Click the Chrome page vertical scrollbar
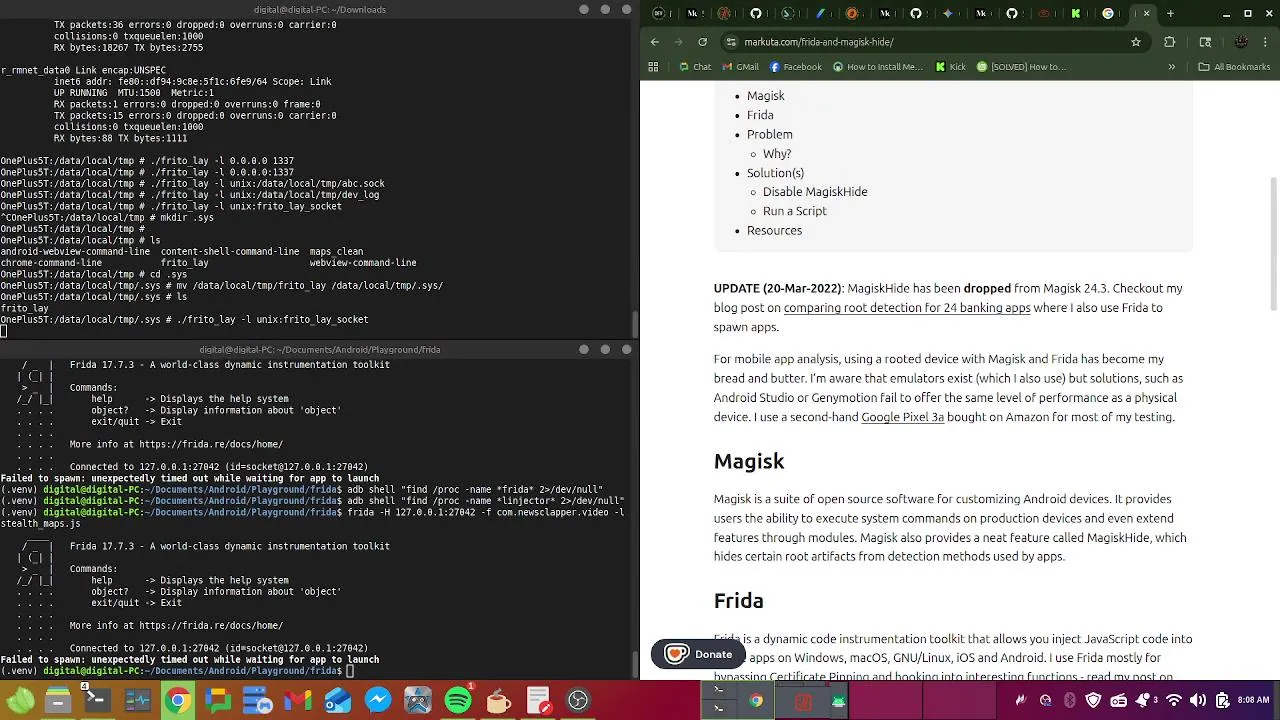This screenshot has width=1280, height=720. [1273, 244]
